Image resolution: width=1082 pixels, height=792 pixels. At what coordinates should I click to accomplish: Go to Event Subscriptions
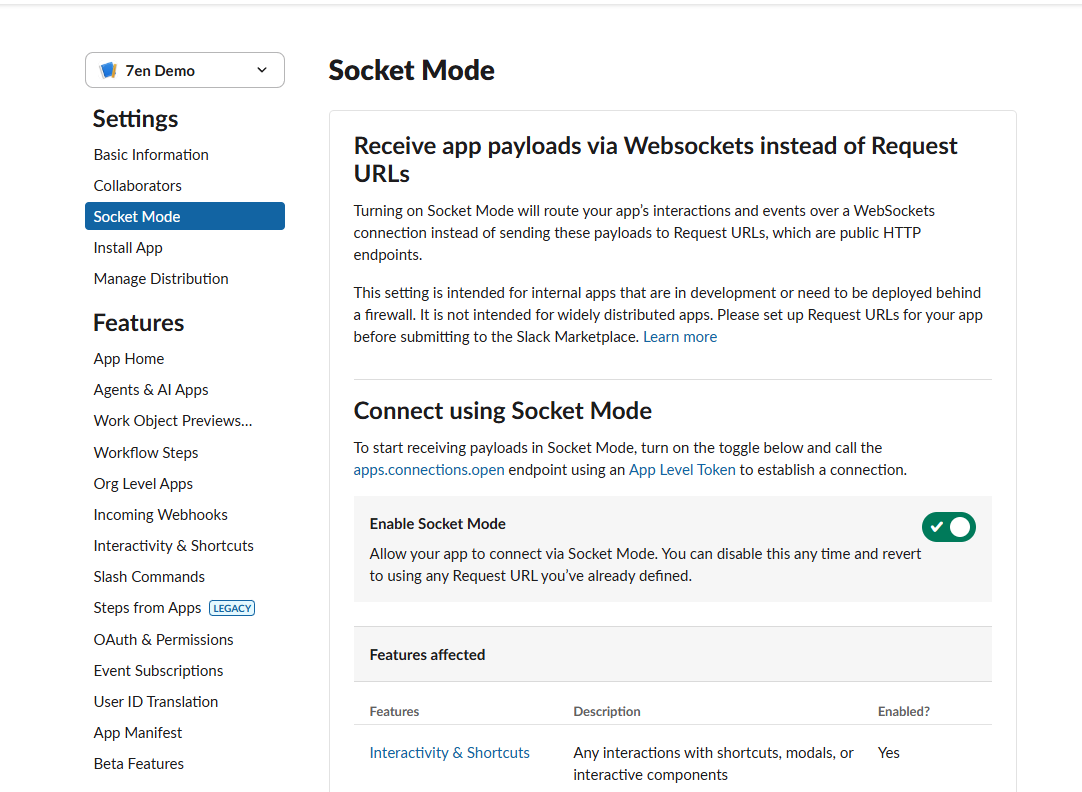[x=159, y=671]
